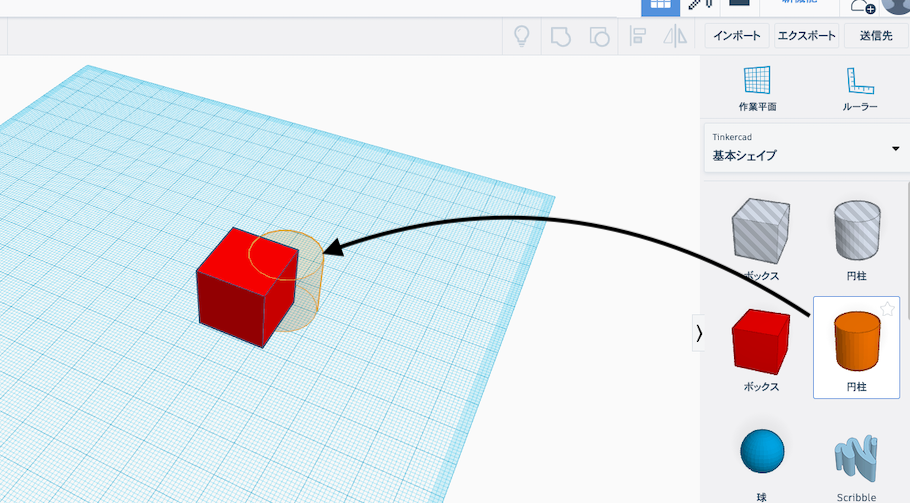The height and width of the screenshot is (503, 910).
Task: Switch to the 3D design grid view
Action: (x=659, y=4)
